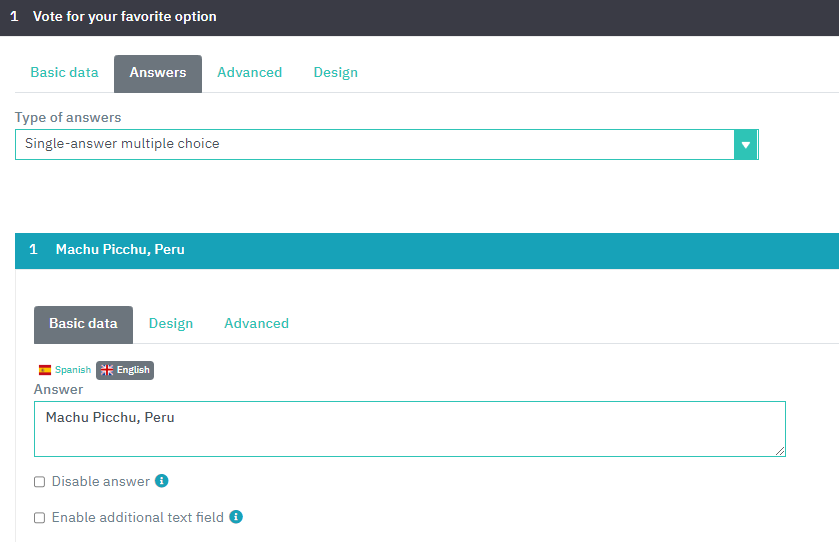This screenshot has height=542, width=839.
Task: Click info icon beside Disable answer
Action: [x=162, y=481]
